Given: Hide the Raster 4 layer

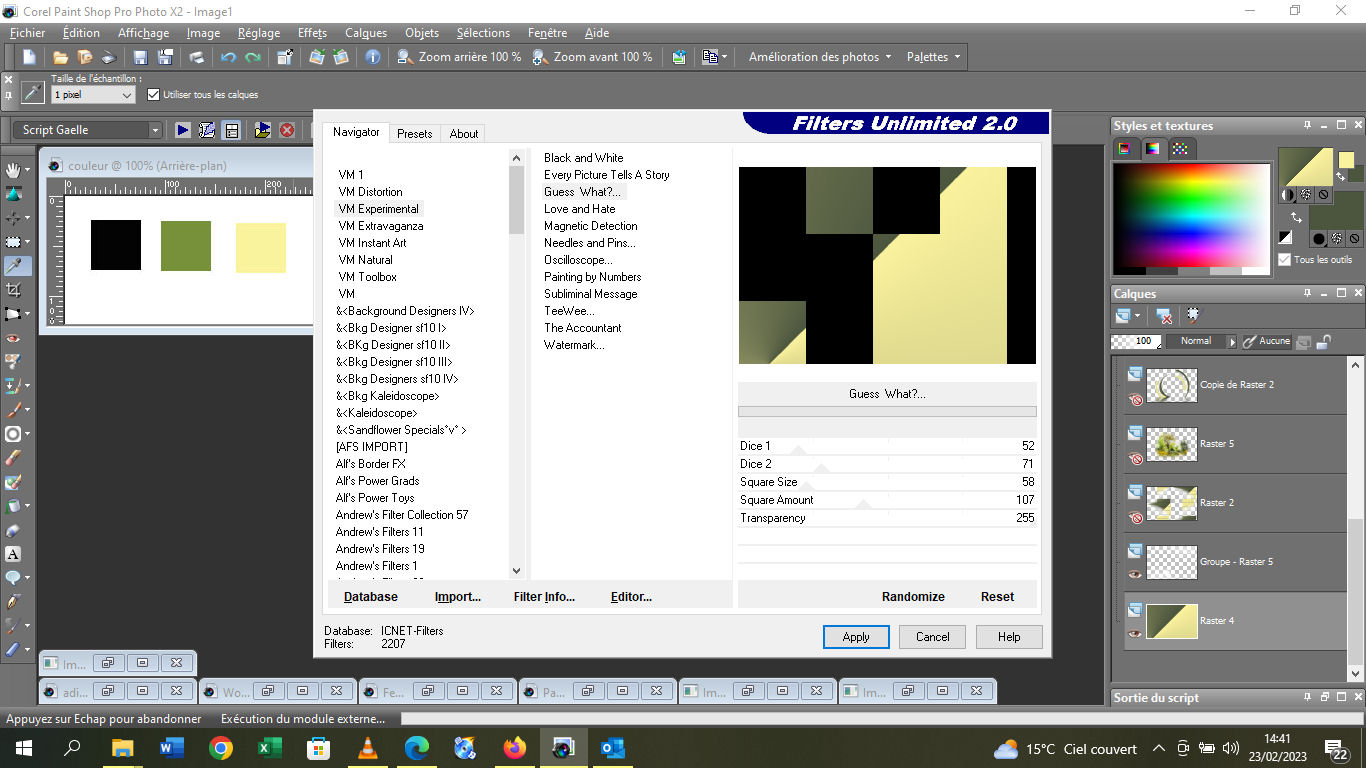Looking at the screenshot, I should 1135,634.
